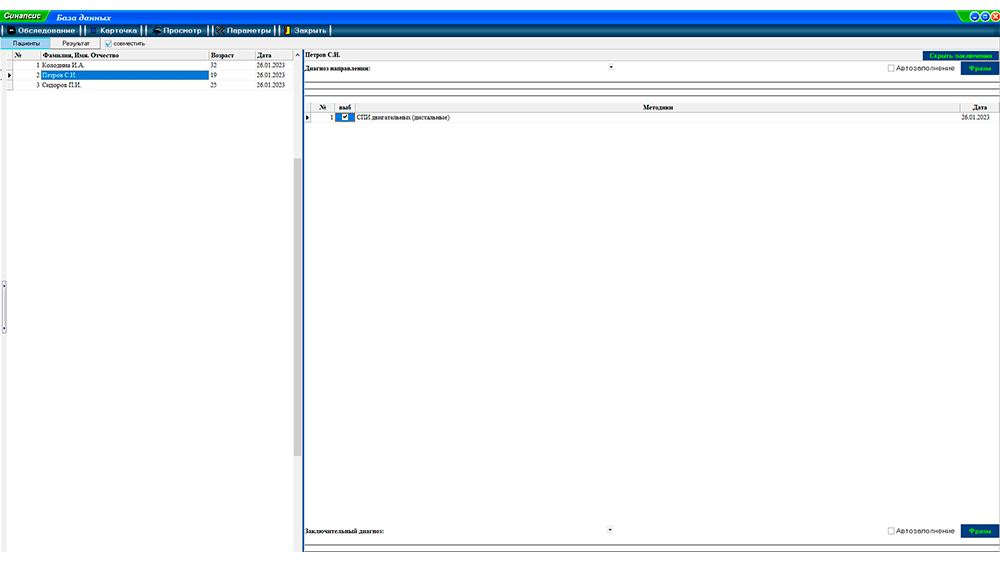Open the Карточка toolbar item
1000x563 pixels.
coord(114,31)
